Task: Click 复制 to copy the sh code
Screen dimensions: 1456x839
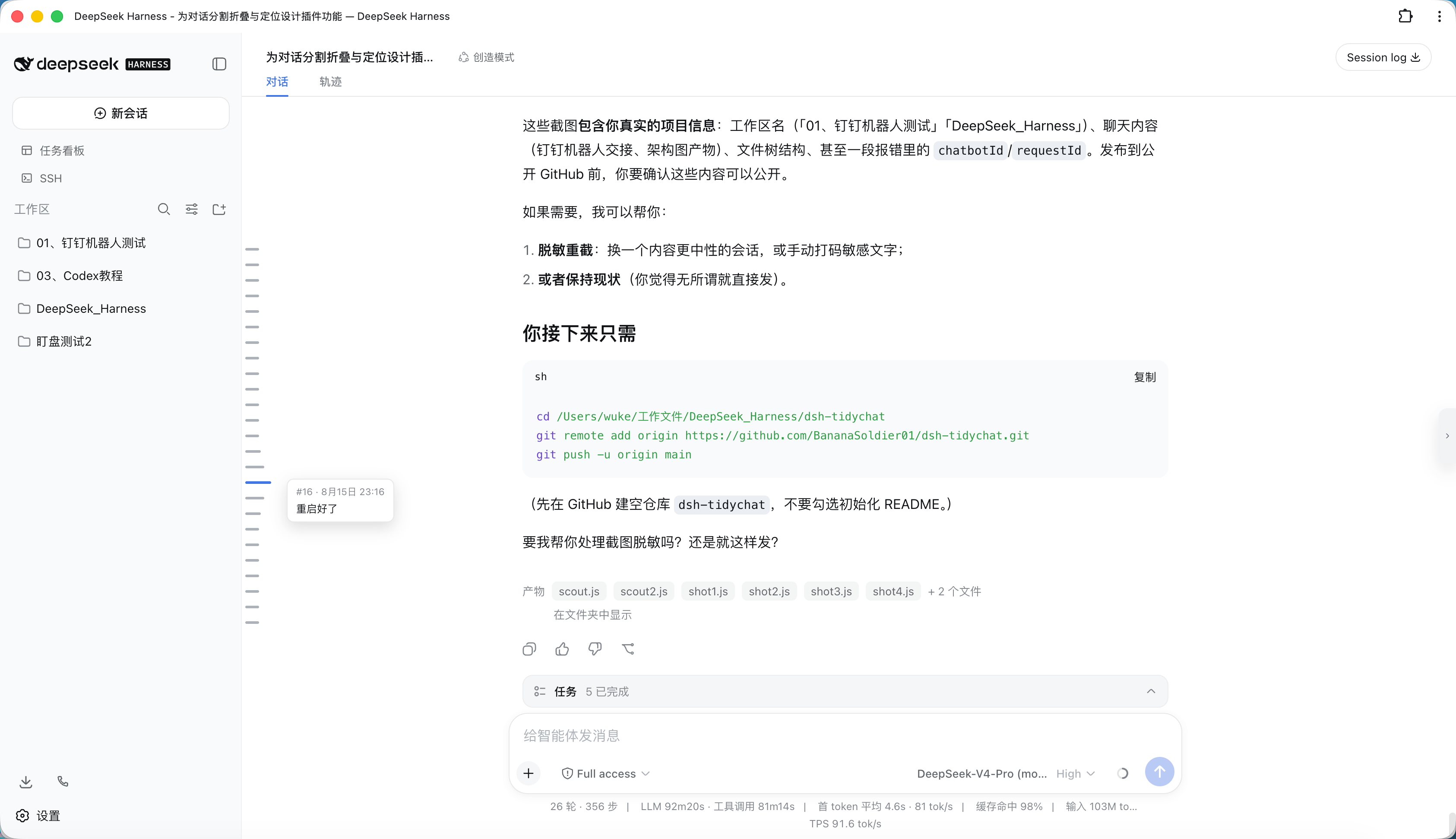Action: 1145,377
